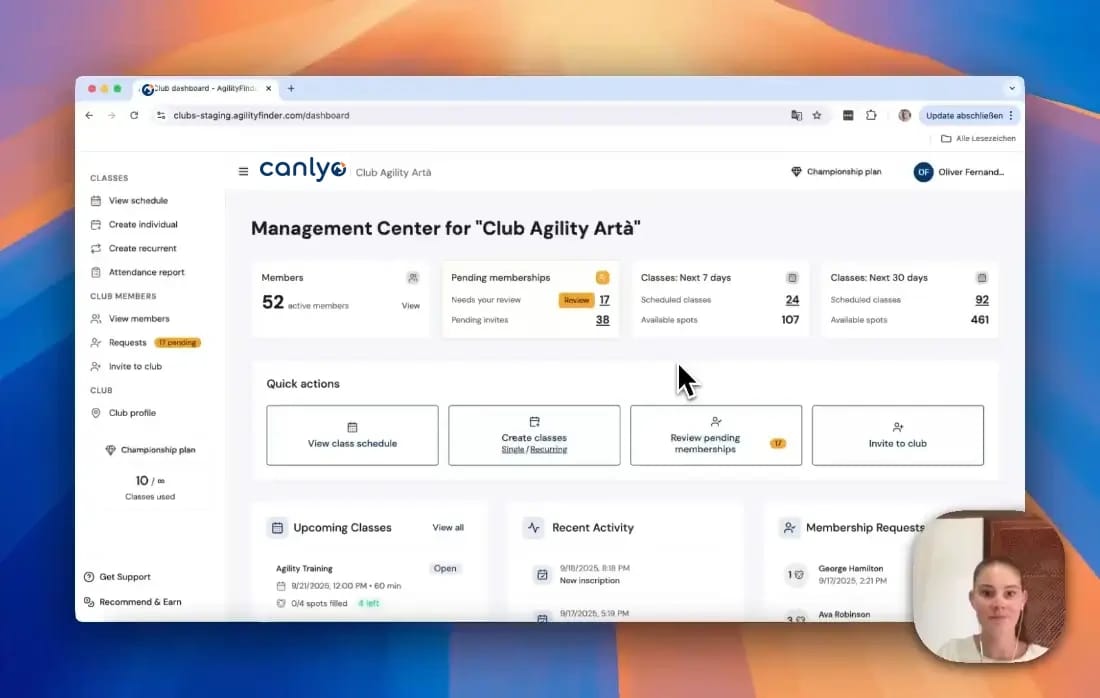Image resolution: width=1100 pixels, height=698 pixels.
Task: Close the Club dashboard tab
Action: (x=269, y=89)
